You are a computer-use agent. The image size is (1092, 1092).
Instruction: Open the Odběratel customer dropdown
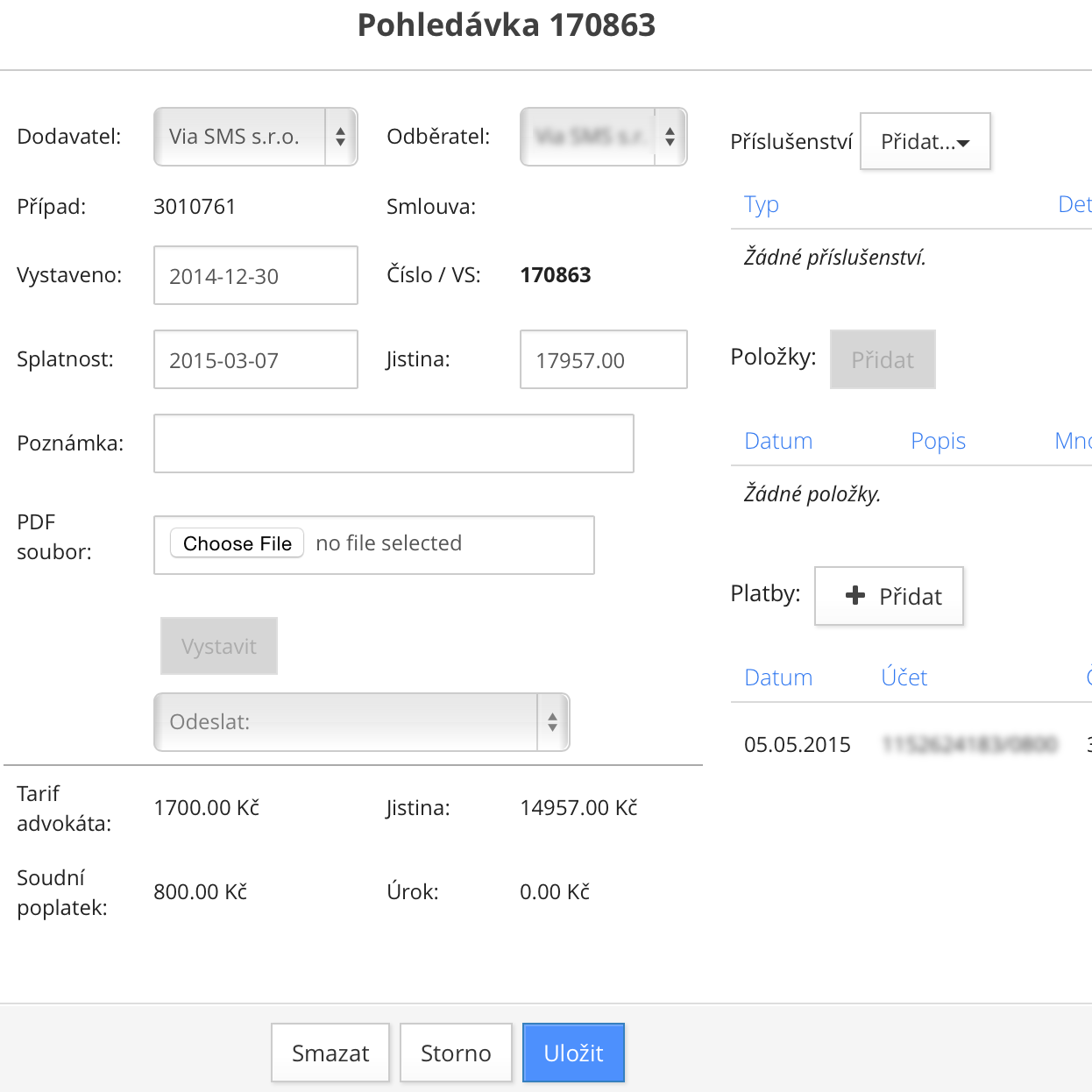[x=603, y=137]
